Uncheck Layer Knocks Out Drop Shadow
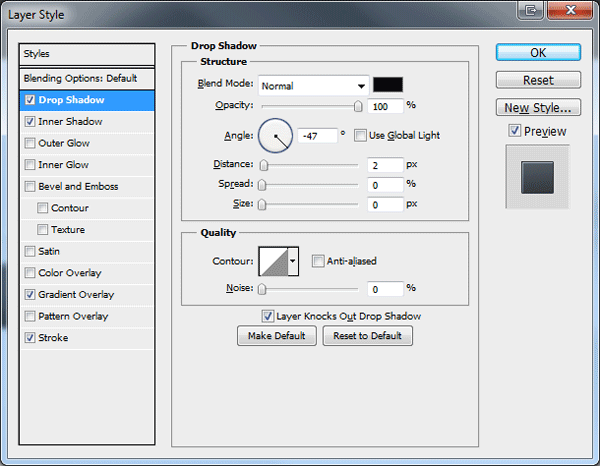Screen dimensions: 600x466 point(267,316)
